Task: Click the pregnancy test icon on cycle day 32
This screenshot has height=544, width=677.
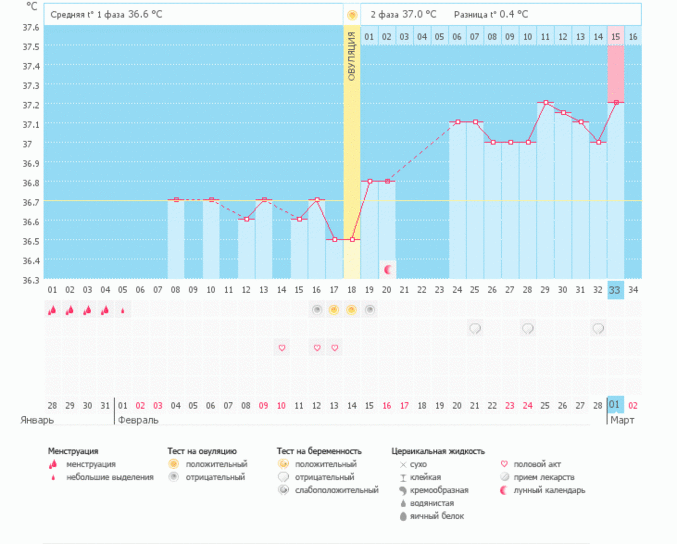Action: (598, 328)
